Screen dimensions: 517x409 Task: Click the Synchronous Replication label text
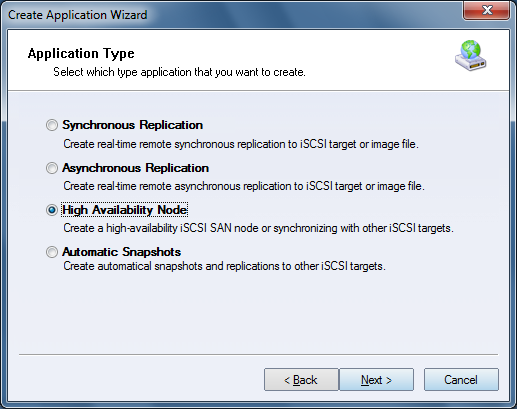(x=132, y=125)
